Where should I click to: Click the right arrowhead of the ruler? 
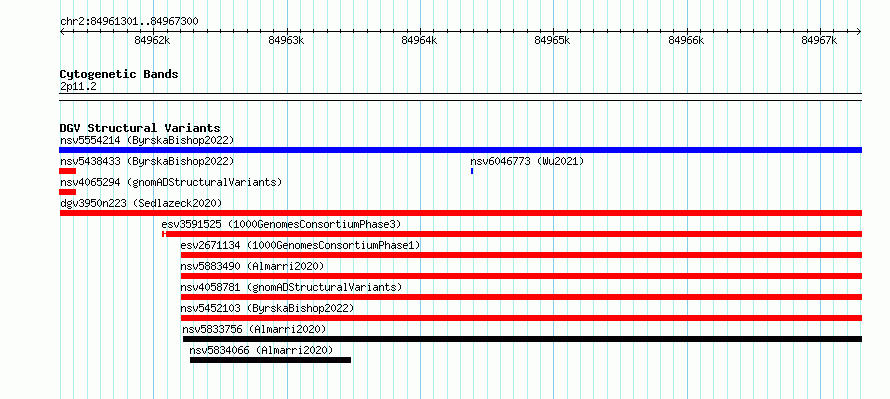[x=859, y=31]
